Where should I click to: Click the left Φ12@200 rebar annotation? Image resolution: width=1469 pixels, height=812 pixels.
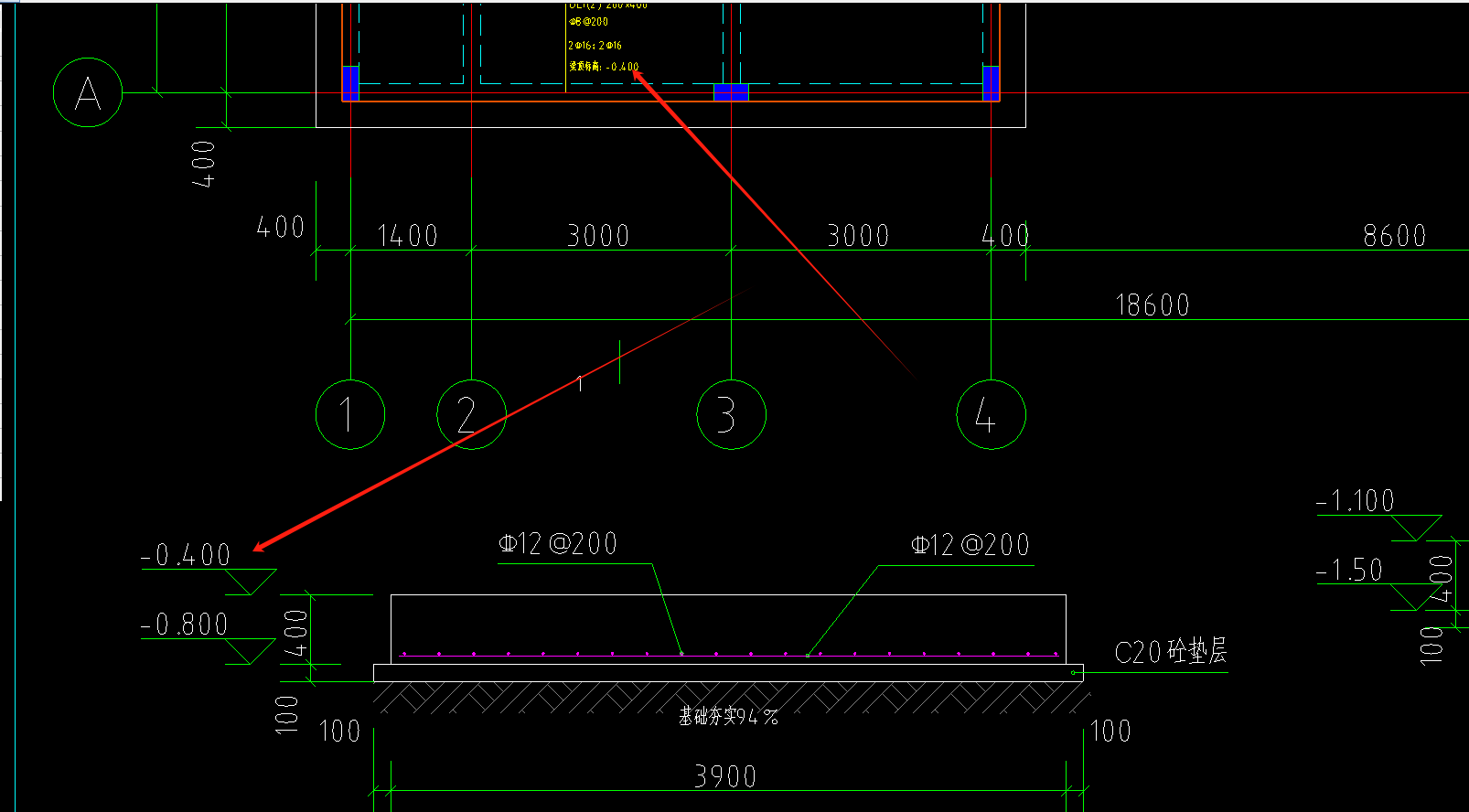(558, 544)
